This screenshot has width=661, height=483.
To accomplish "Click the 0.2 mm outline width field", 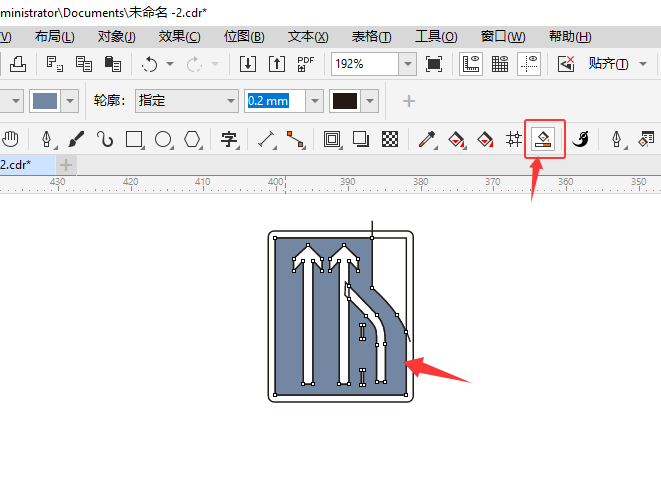I will point(274,101).
